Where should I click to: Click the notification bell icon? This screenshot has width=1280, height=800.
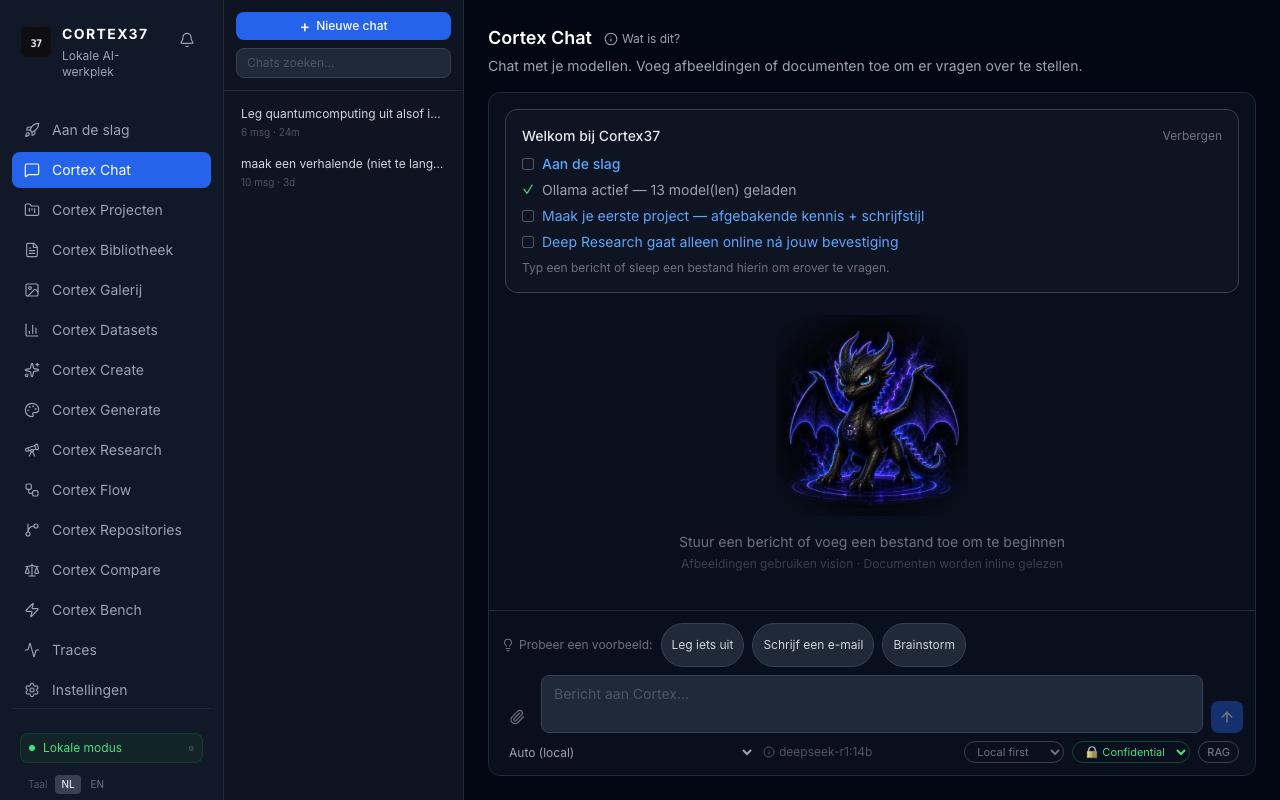coord(187,40)
